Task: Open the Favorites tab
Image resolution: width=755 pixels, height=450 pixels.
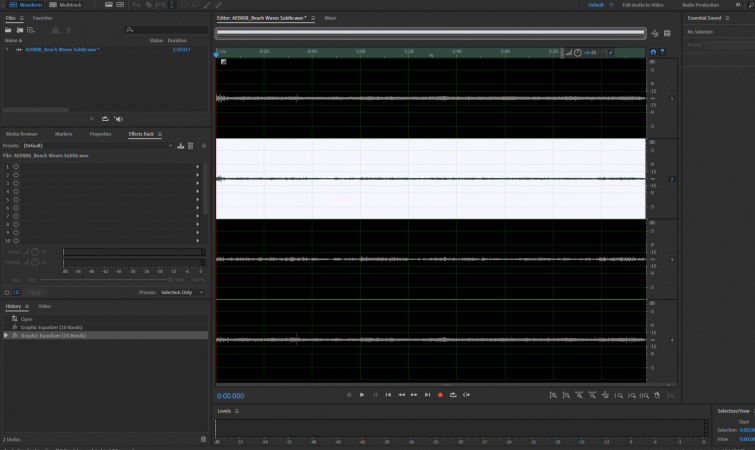Action: (x=42, y=18)
